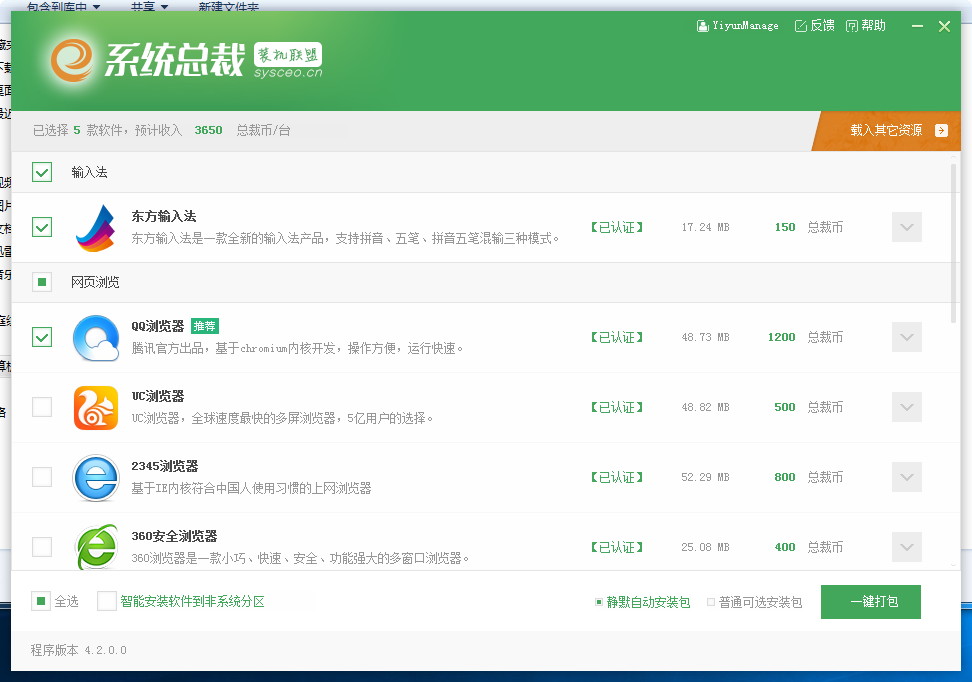Expand the QQ浏览器 details dropdown
The width and height of the screenshot is (972, 682).
(x=906, y=337)
